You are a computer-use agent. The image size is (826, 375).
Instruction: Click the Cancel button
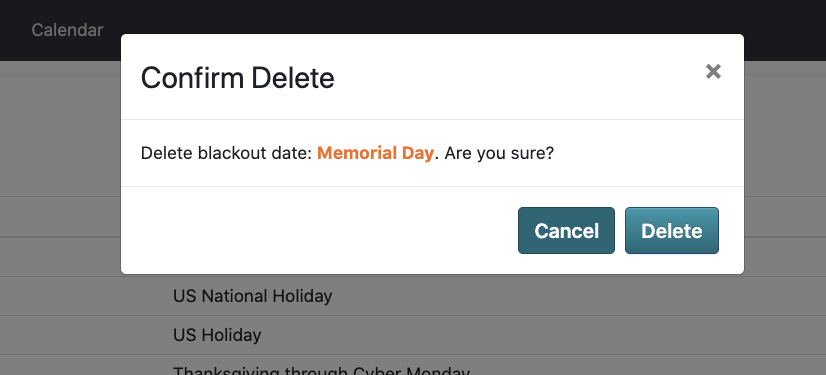tap(566, 231)
